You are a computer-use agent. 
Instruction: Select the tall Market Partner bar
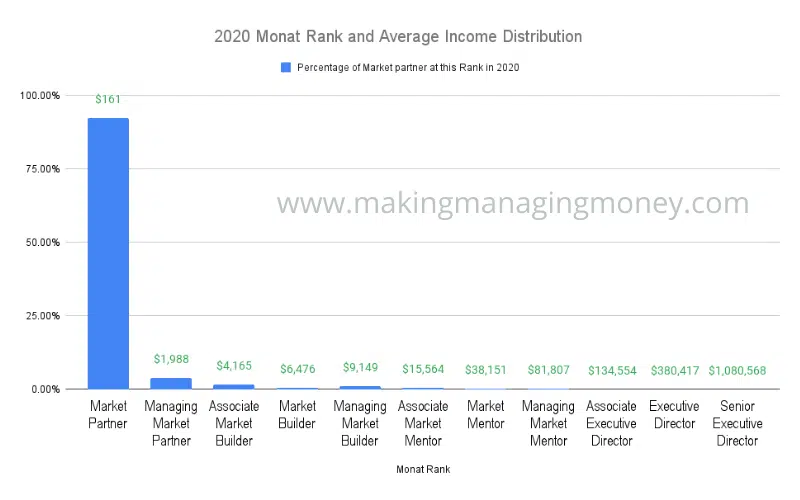pyautogui.click(x=108, y=254)
